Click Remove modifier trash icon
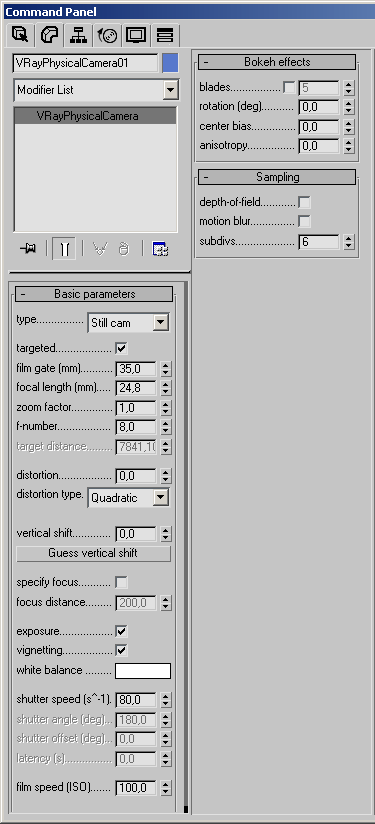 click(123, 249)
